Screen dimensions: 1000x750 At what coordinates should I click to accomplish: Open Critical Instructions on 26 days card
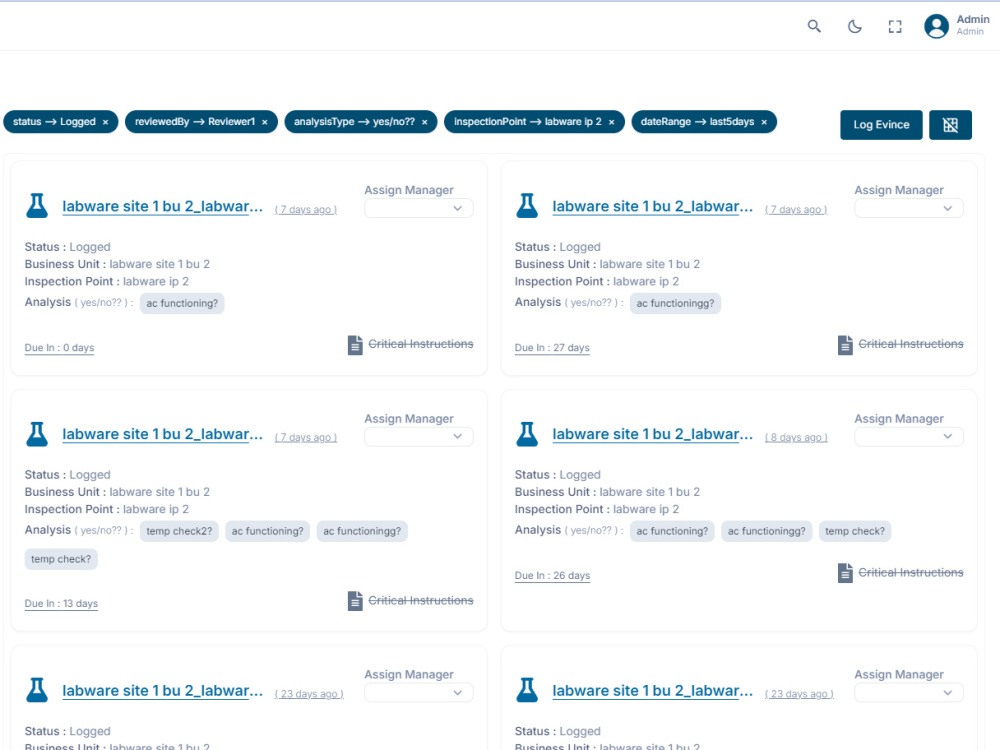click(x=911, y=573)
